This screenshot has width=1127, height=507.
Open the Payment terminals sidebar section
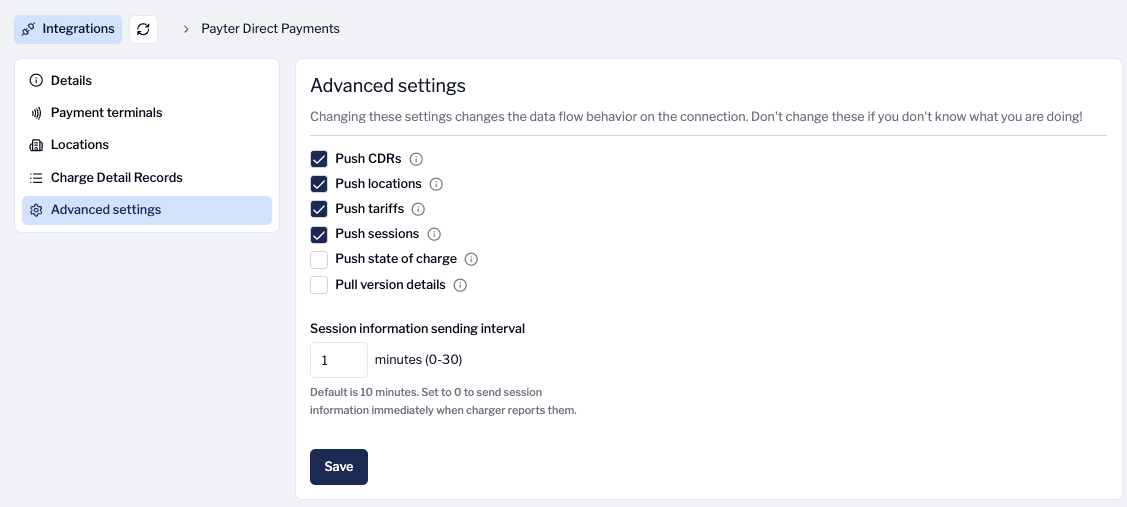tap(106, 113)
